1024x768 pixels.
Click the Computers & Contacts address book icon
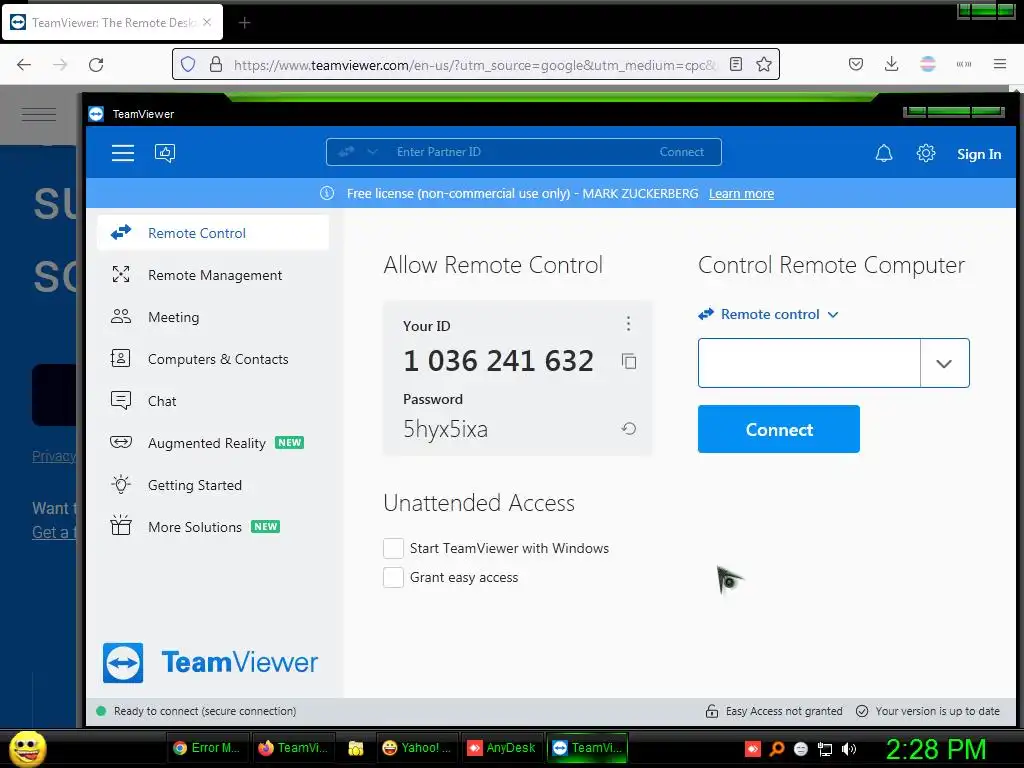(121, 358)
